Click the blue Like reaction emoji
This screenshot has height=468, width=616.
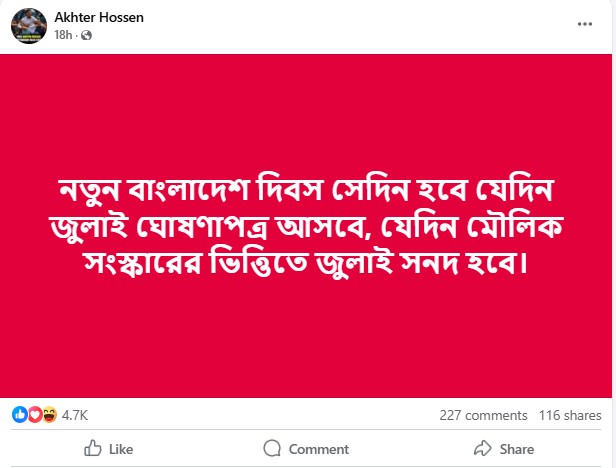point(20,414)
